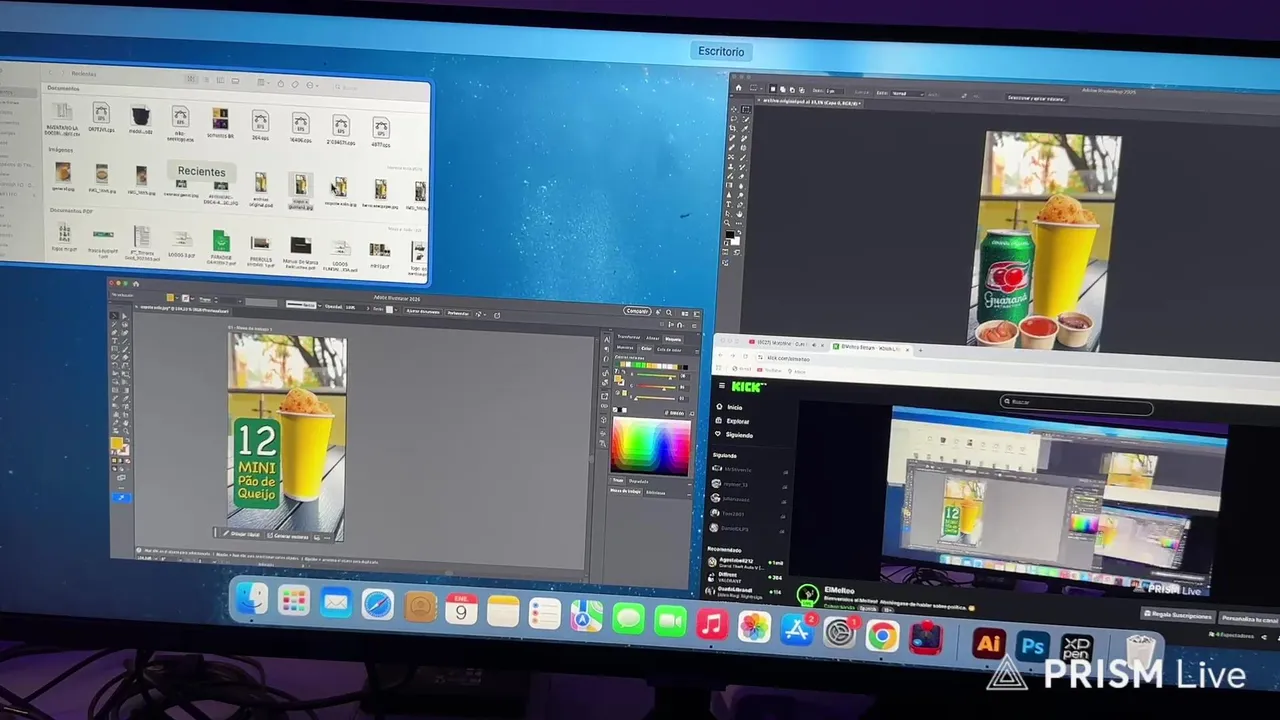The height and width of the screenshot is (720, 1280).
Task: Open System Settings from the Dock
Action: click(x=840, y=633)
